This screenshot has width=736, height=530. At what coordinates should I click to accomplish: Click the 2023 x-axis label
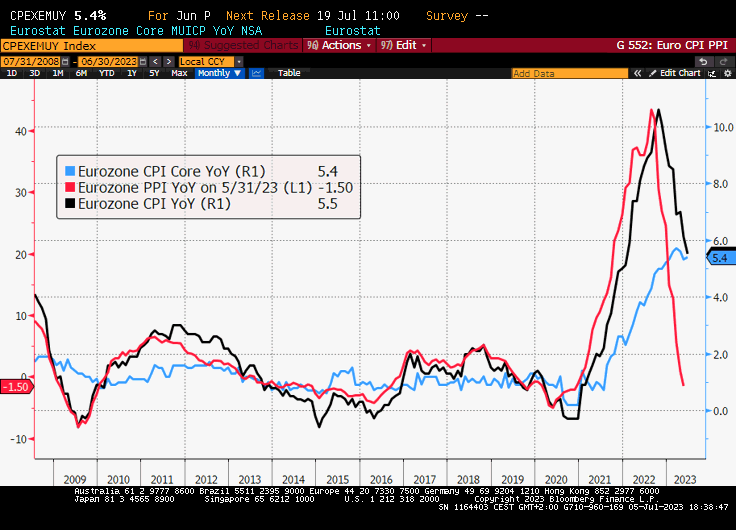pyautogui.click(x=685, y=479)
